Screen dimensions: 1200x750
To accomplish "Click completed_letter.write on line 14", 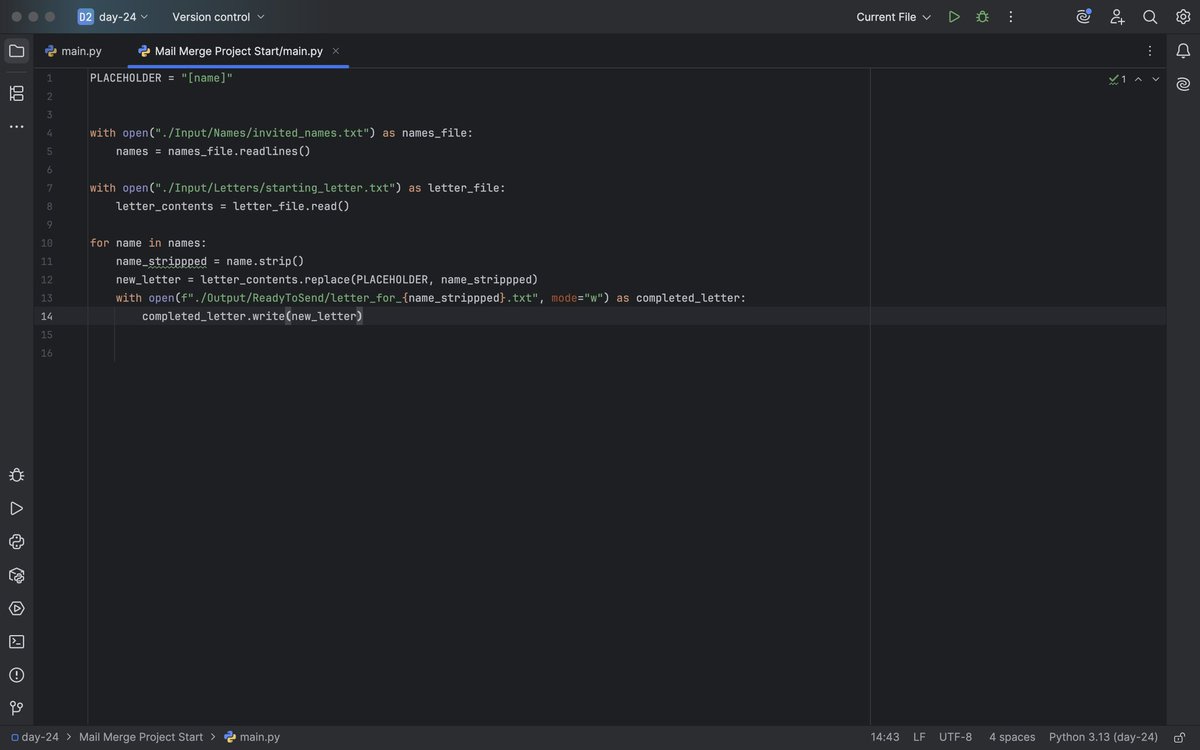I will coord(213,316).
